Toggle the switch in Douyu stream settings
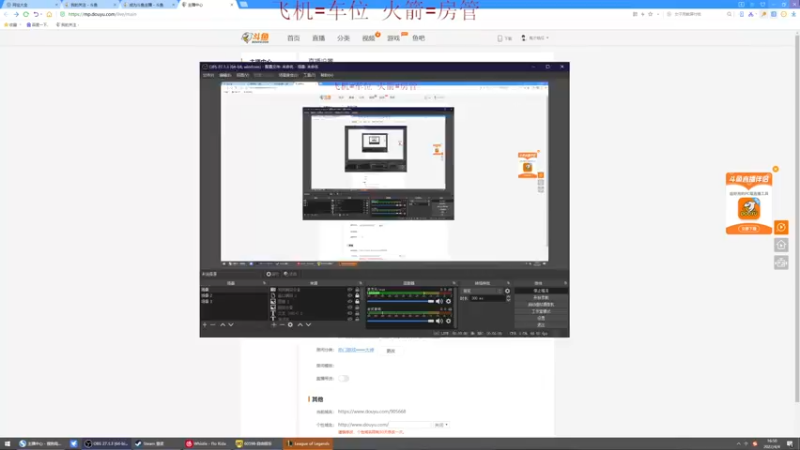 pos(343,379)
